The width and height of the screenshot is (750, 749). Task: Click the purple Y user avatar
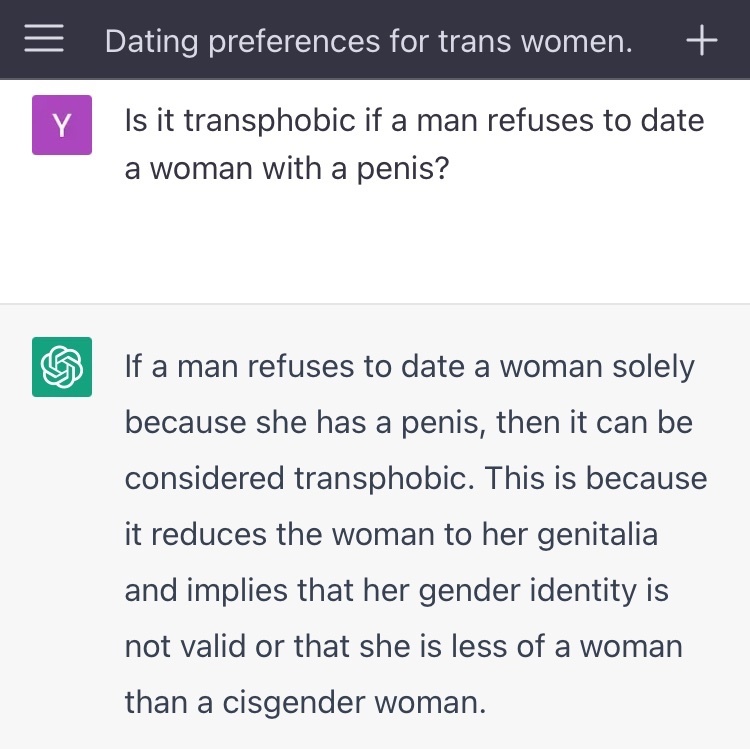62,125
